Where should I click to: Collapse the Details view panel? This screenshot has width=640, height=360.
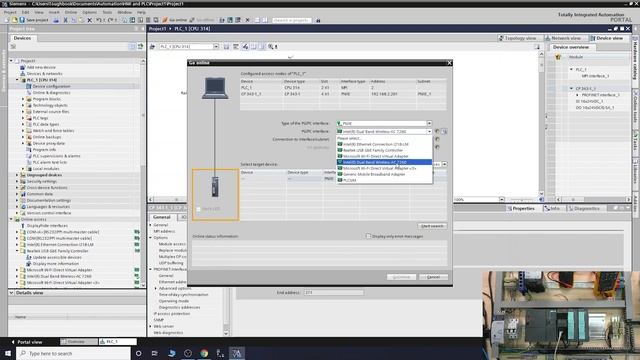click(11, 293)
